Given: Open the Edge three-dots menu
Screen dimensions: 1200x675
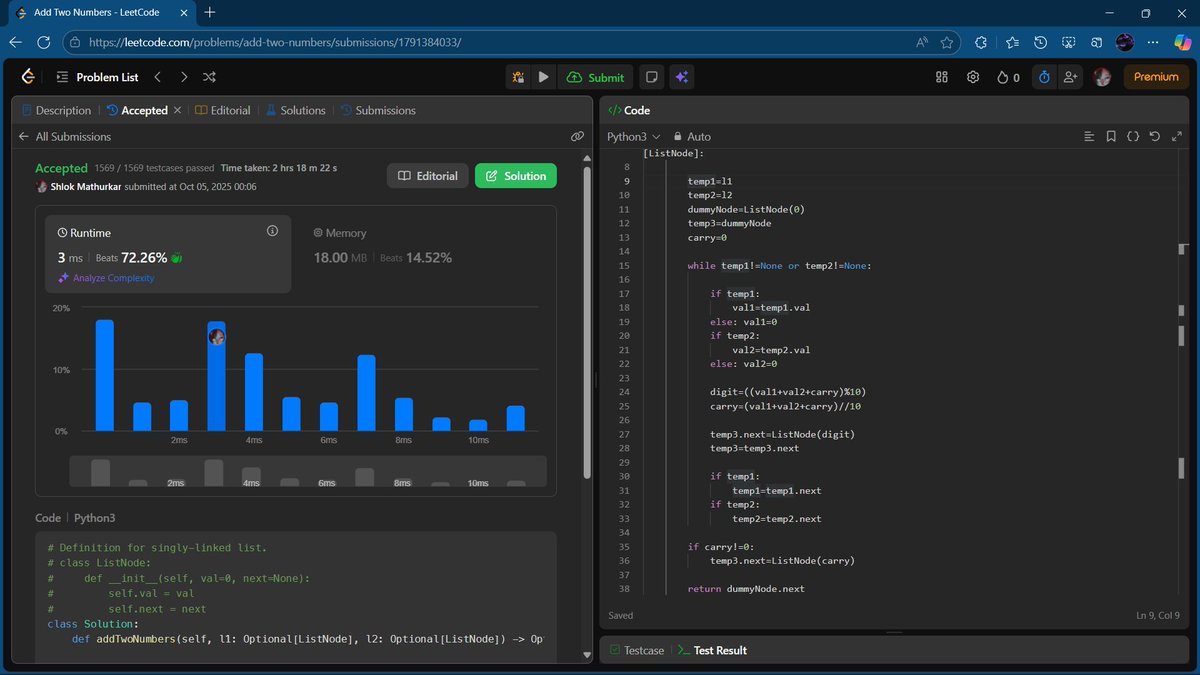Looking at the screenshot, I should [1154, 42].
